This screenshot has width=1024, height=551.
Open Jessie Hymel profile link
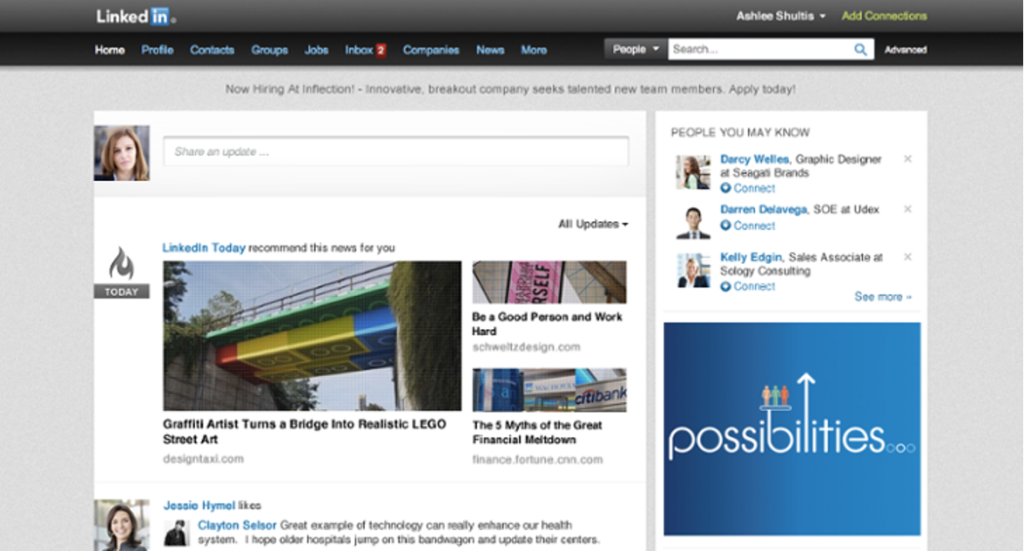click(x=199, y=505)
